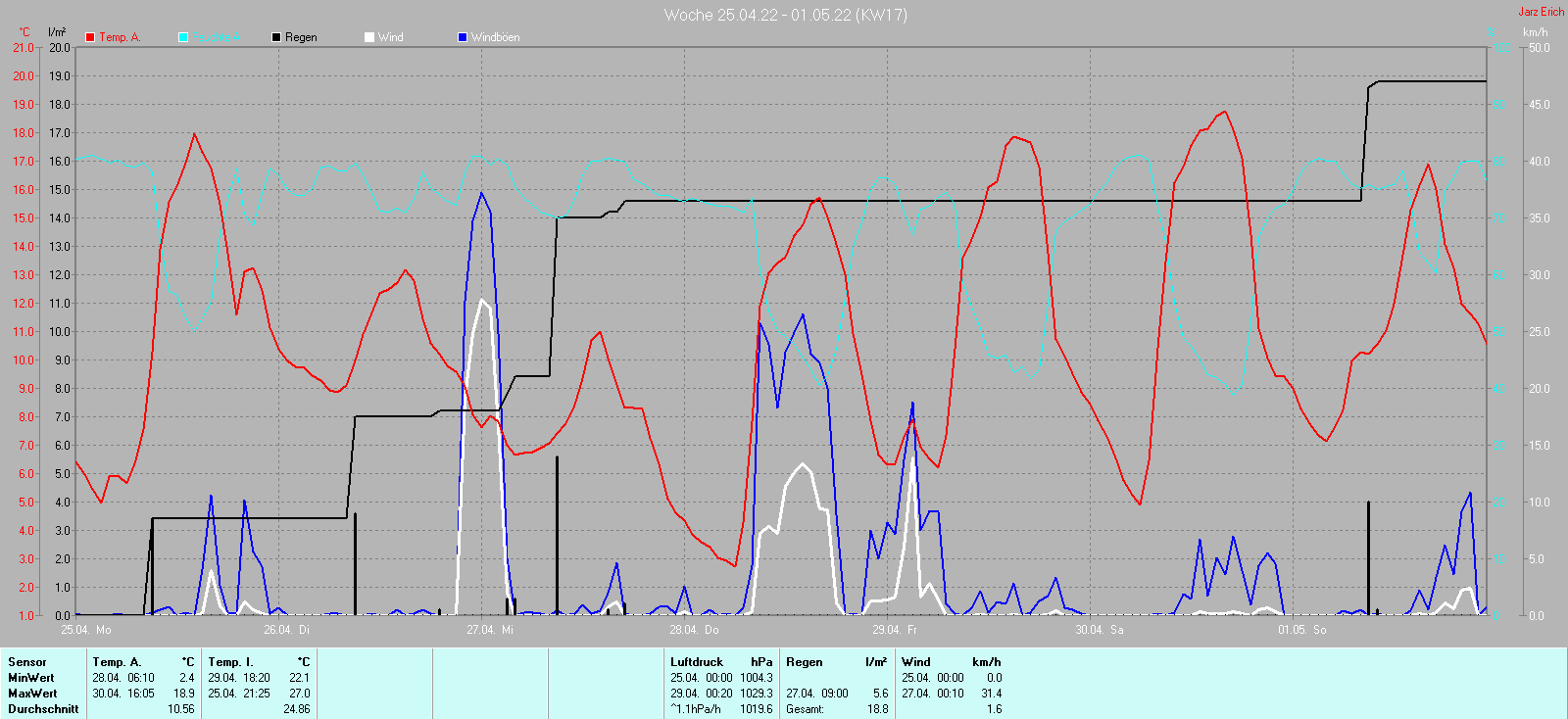The image size is (1568, 719).
Task: Click the 'l/m²' axis unit label above the chart
Action: point(57,32)
